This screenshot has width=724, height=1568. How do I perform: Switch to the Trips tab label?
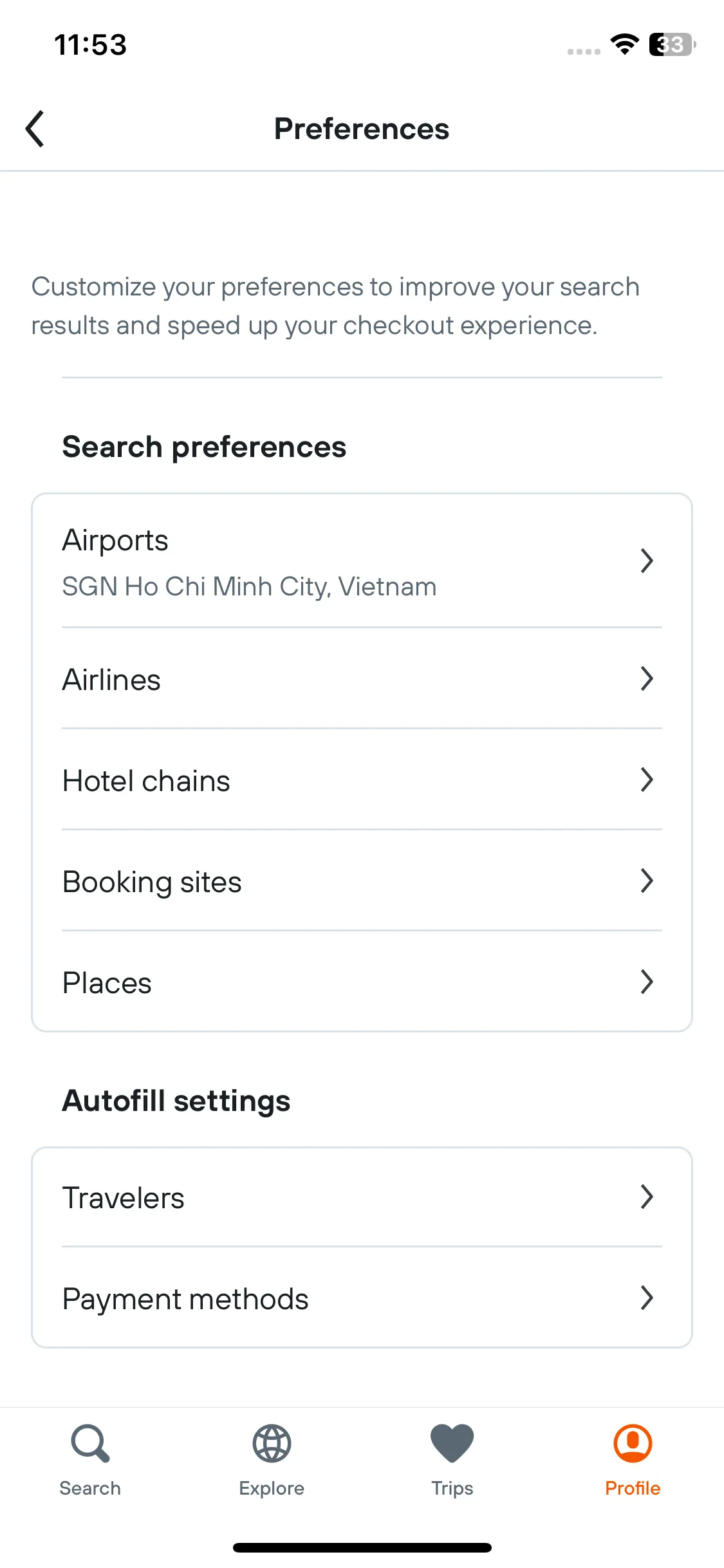(452, 1488)
